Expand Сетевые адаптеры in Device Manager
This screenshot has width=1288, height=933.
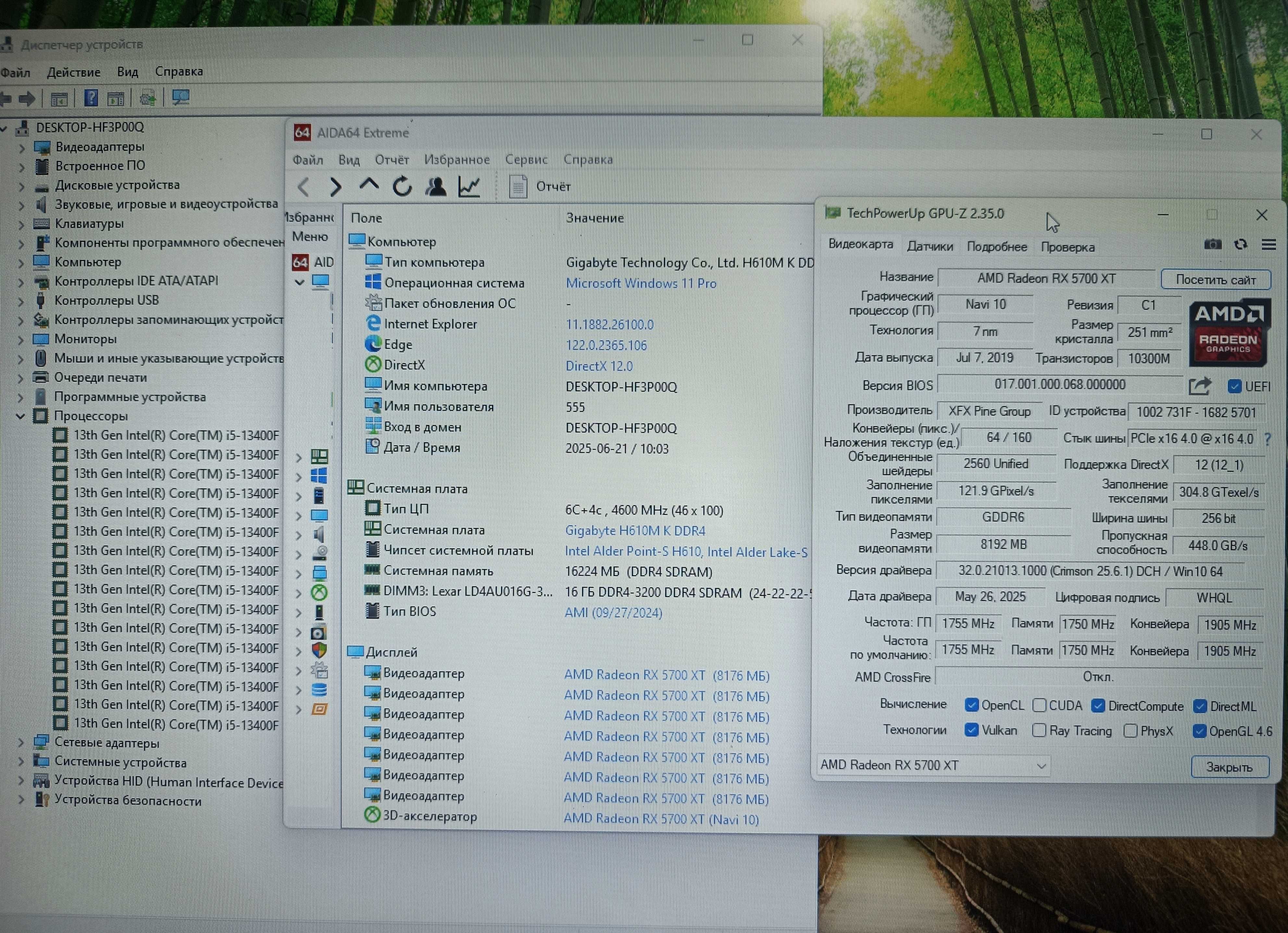click(x=21, y=743)
